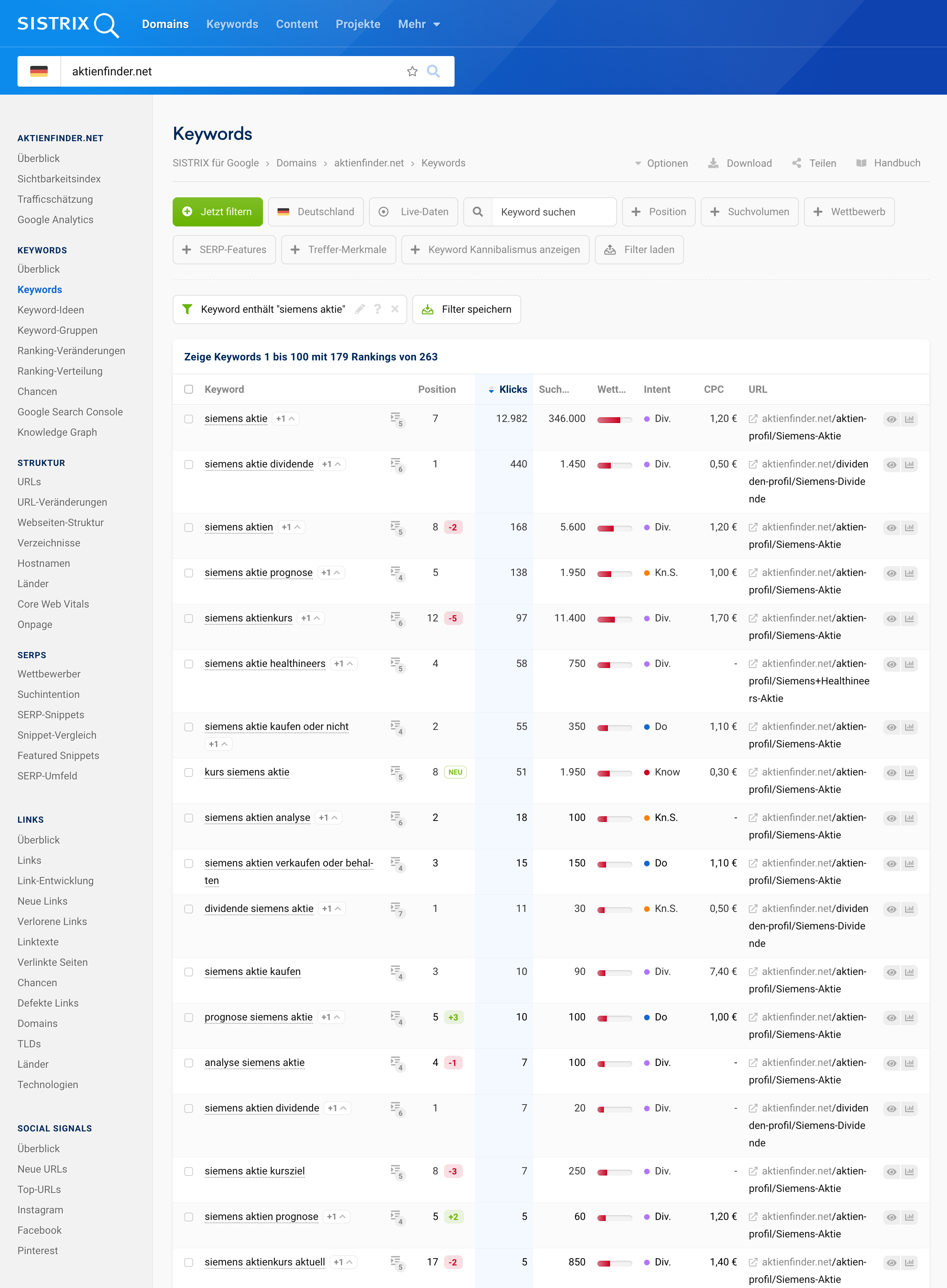Check the siemens aktie row checkbox
The width and height of the screenshot is (947, 1288).
coord(189,419)
